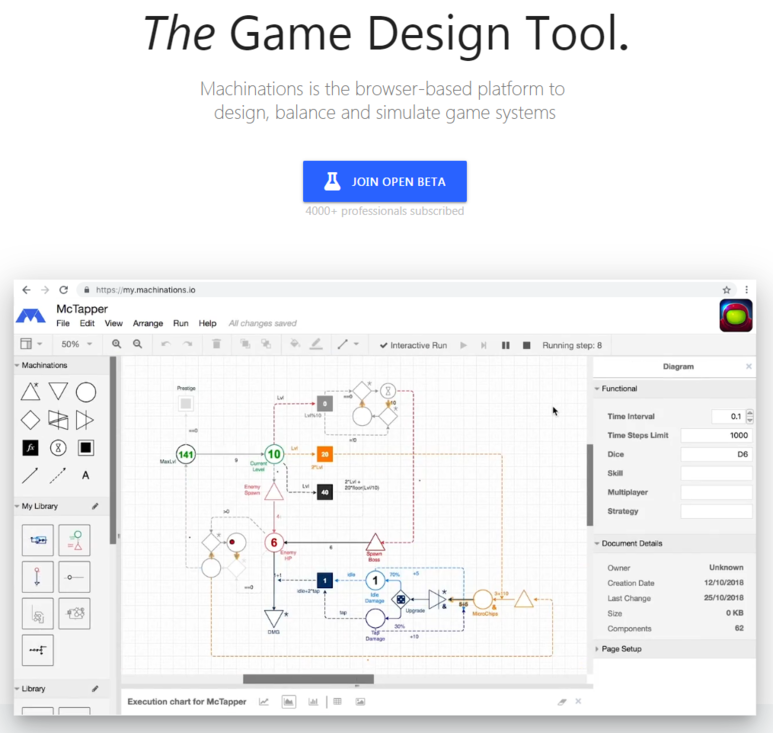Open table view in Execution chart

pyautogui.click(x=338, y=701)
